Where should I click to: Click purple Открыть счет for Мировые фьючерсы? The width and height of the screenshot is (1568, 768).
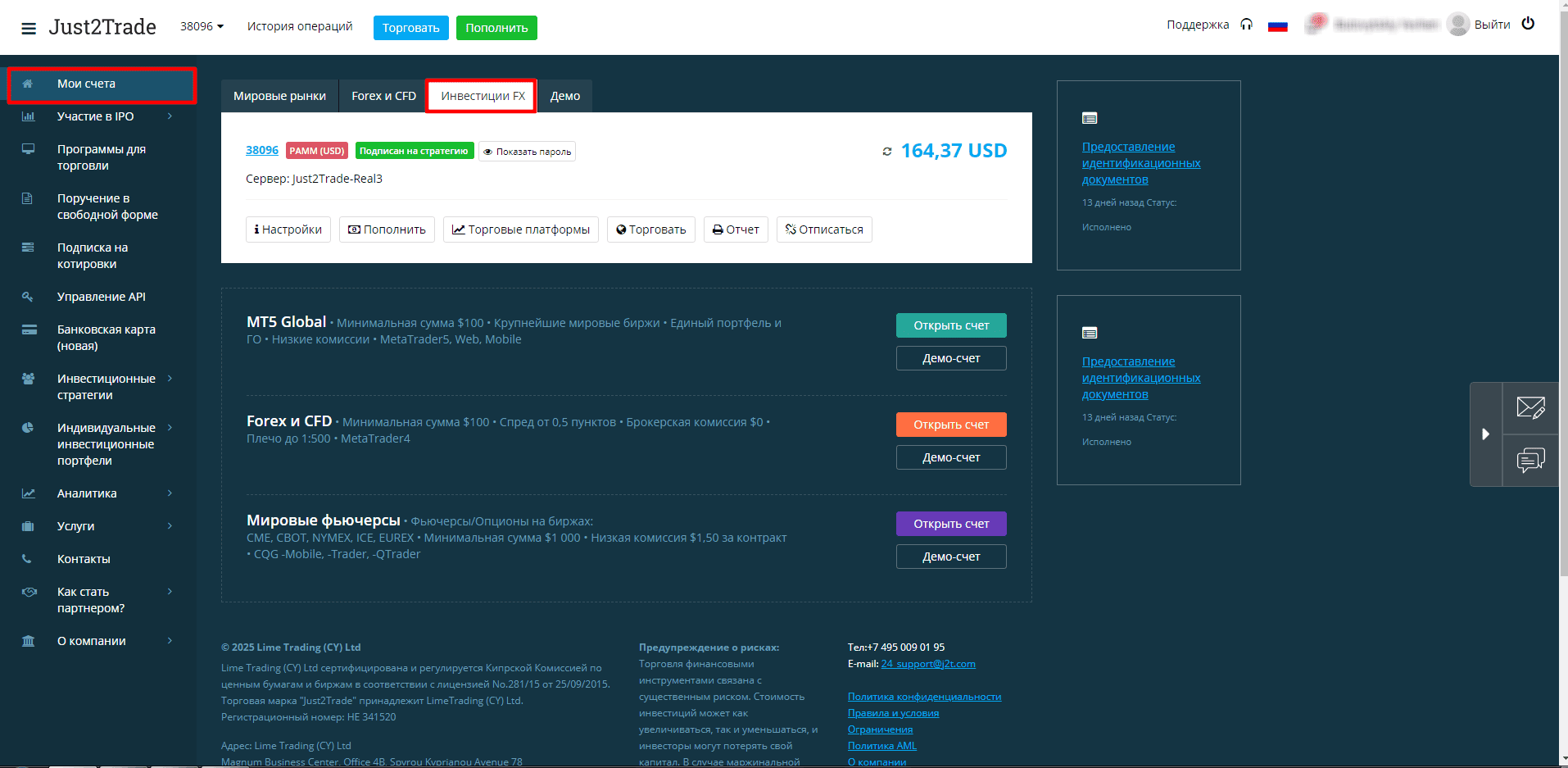(x=951, y=524)
